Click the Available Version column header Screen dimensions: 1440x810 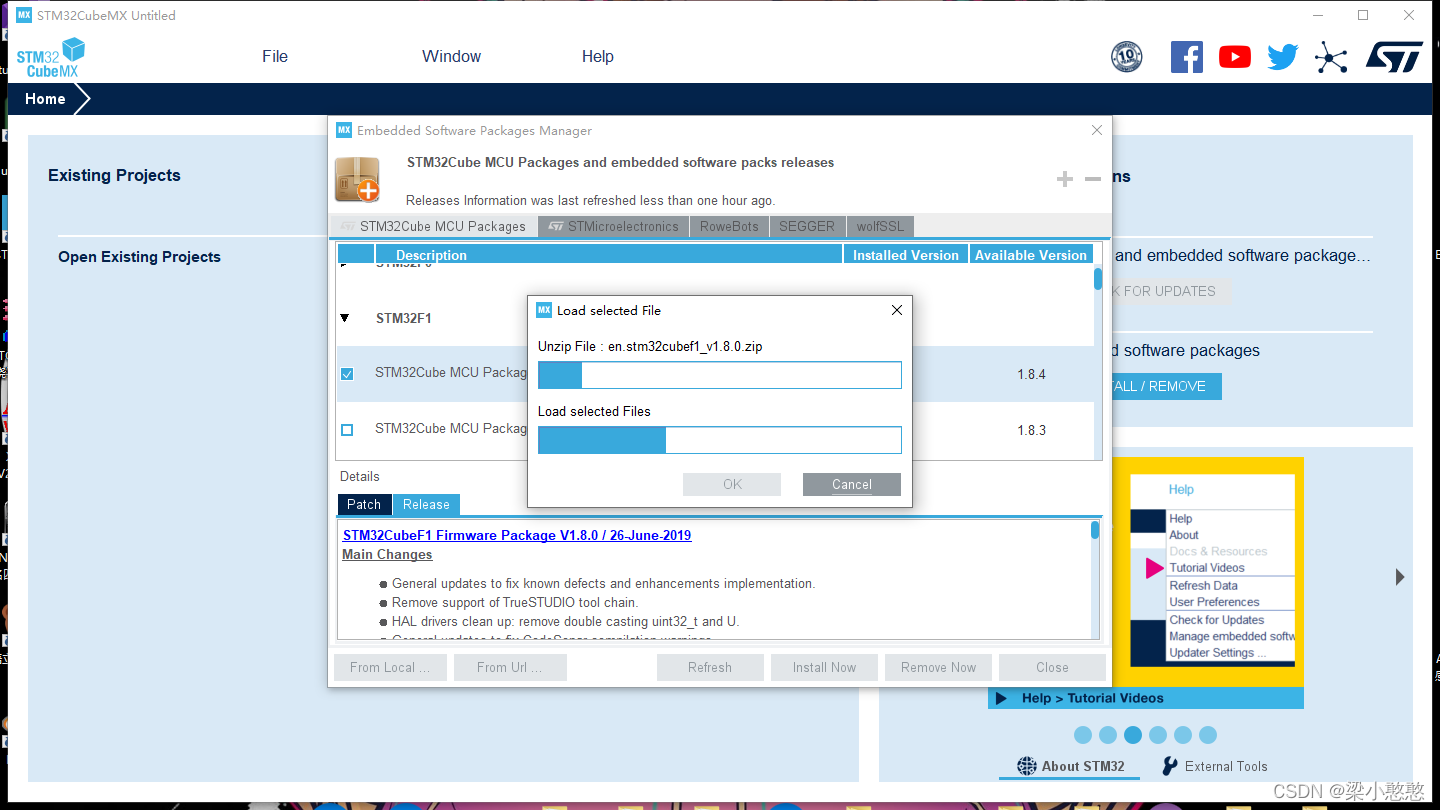(1030, 255)
